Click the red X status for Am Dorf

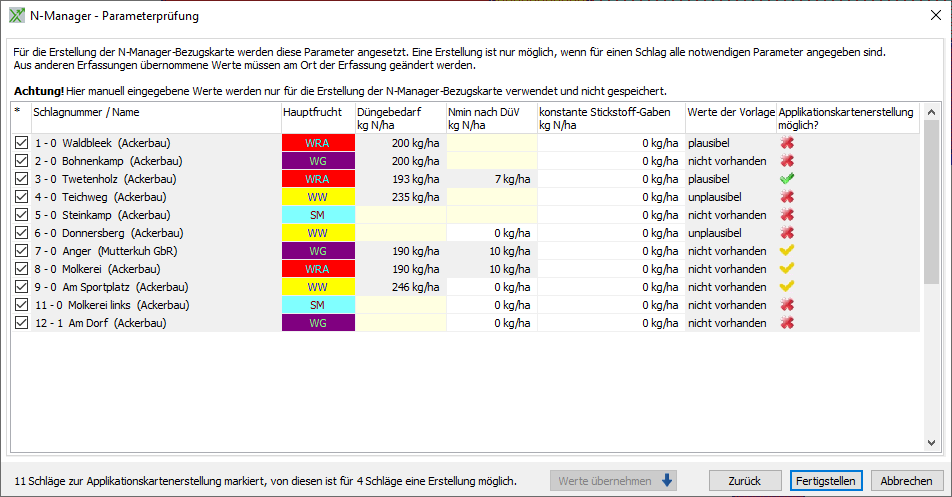(788, 323)
